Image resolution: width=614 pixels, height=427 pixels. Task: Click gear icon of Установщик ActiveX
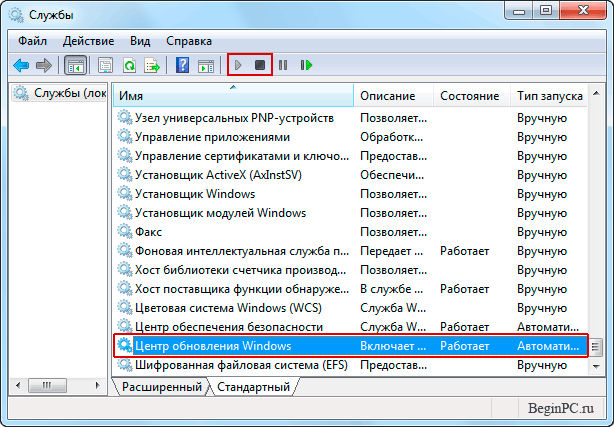125,174
